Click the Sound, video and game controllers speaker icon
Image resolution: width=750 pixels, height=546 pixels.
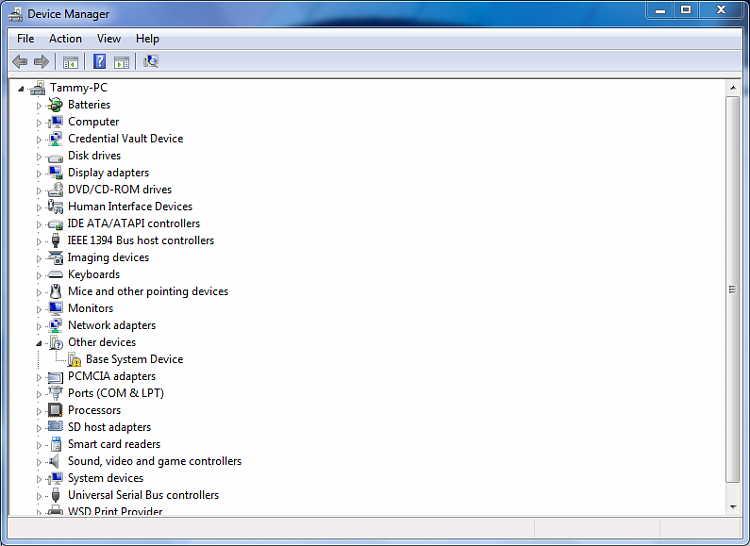(55, 461)
